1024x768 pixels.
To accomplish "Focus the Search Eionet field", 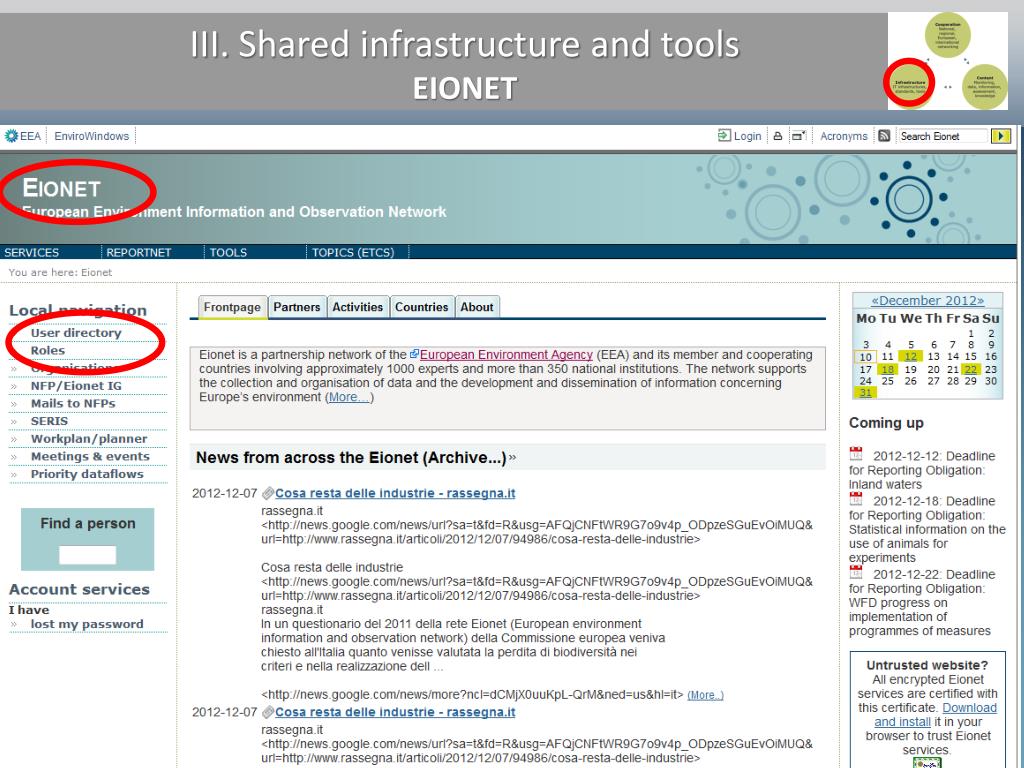I will (942, 136).
